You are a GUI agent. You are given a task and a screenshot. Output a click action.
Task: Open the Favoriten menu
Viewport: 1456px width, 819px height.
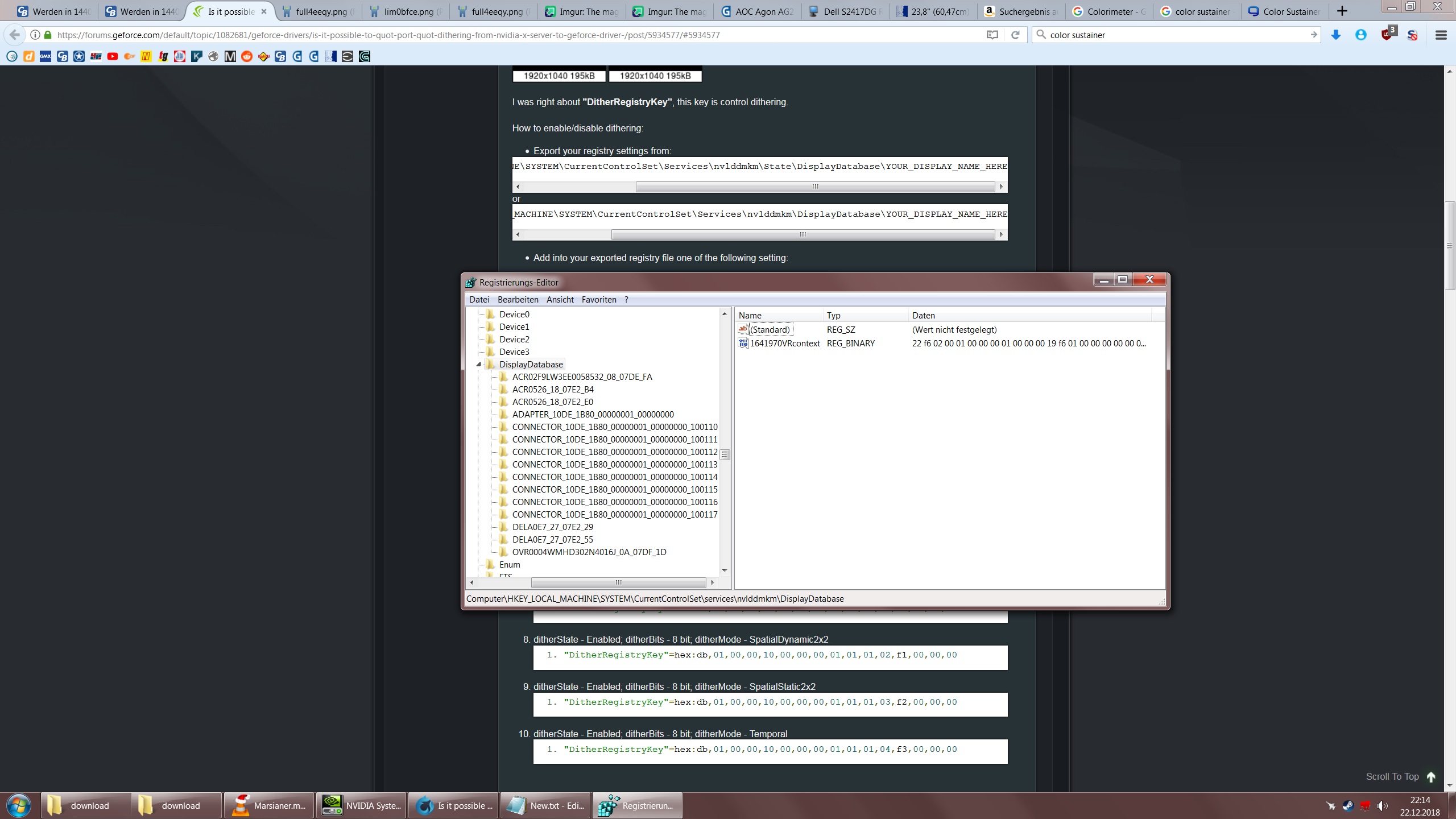point(599,300)
